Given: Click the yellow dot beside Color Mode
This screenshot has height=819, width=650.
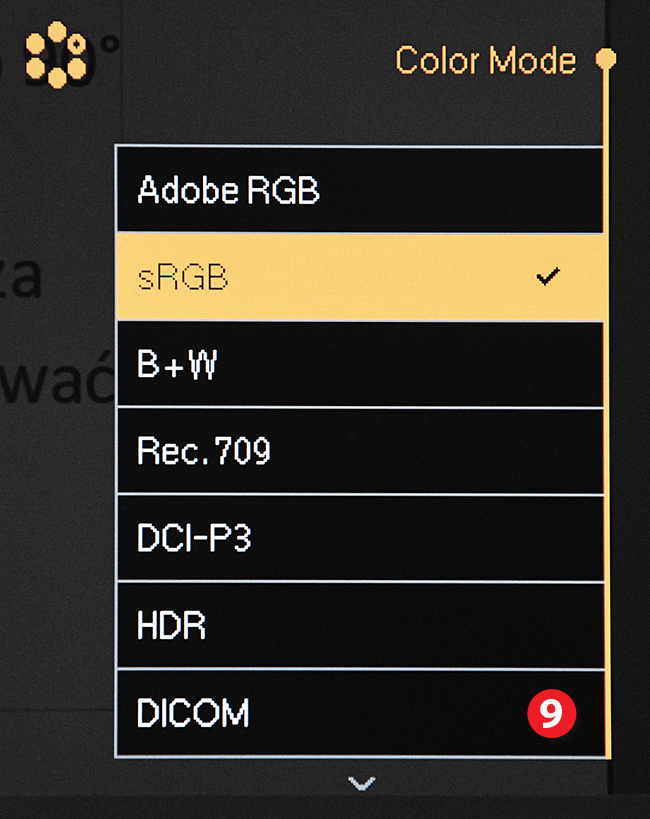Looking at the screenshot, I should 605,59.
